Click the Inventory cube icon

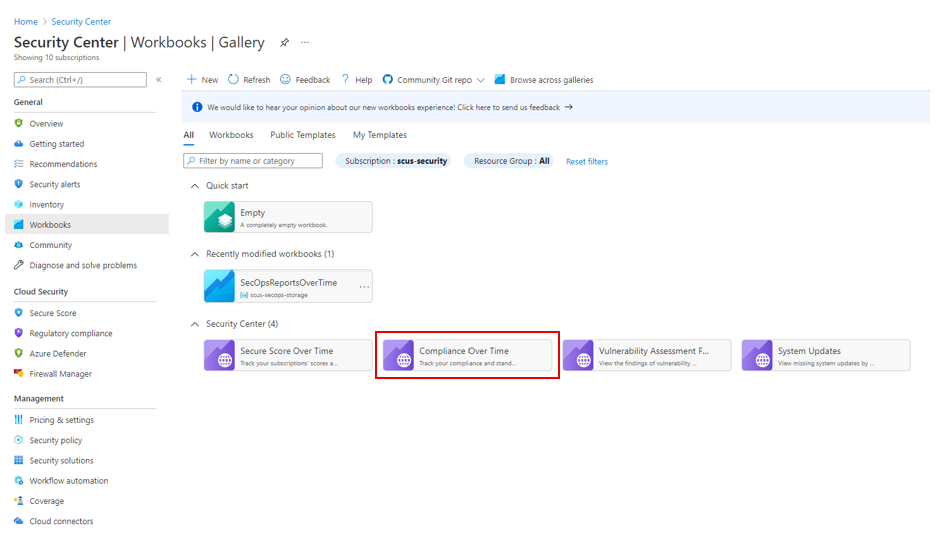coord(19,205)
